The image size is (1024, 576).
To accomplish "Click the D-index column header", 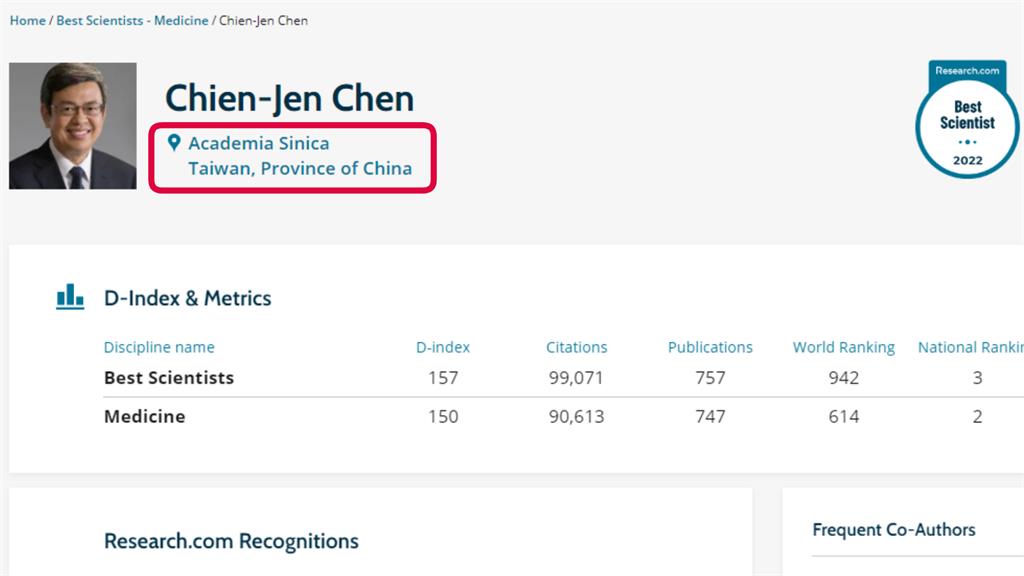I will pyautogui.click(x=443, y=347).
